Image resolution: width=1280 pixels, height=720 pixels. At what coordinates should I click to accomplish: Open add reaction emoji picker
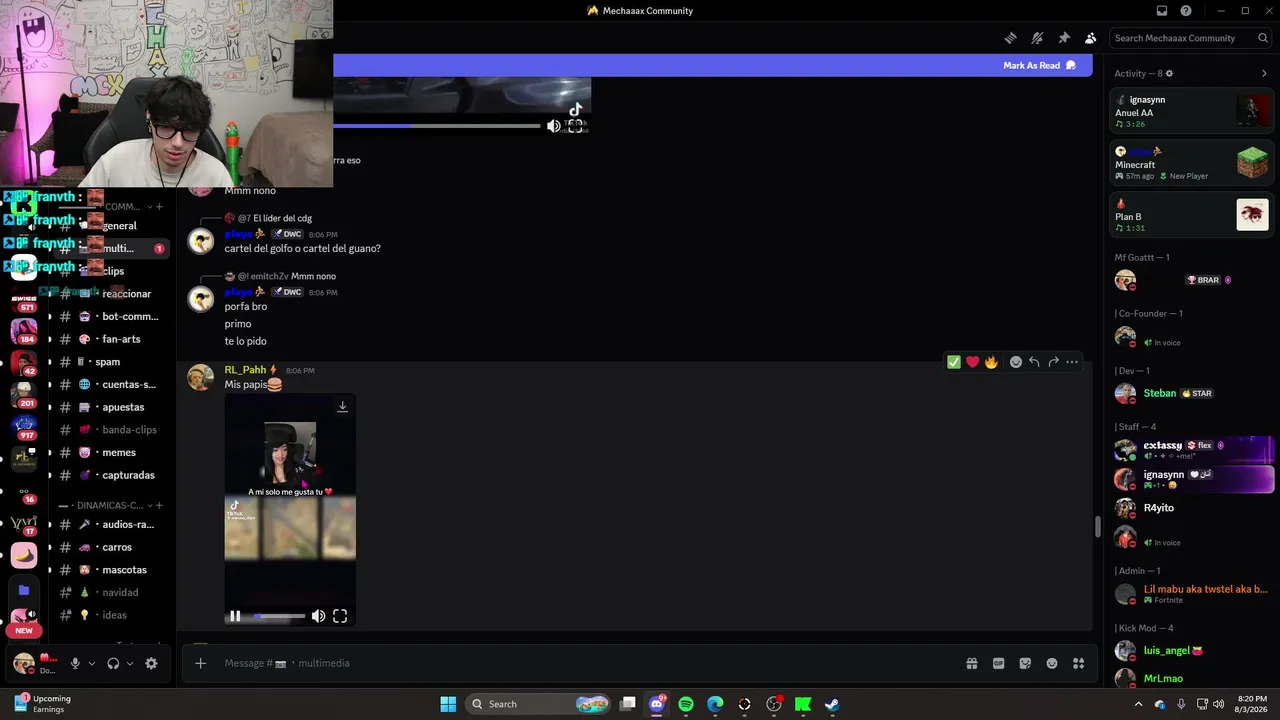[1016, 362]
